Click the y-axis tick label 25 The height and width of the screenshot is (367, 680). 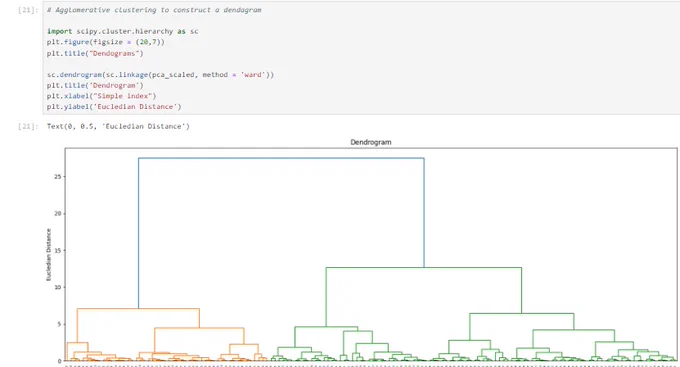pos(58,177)
